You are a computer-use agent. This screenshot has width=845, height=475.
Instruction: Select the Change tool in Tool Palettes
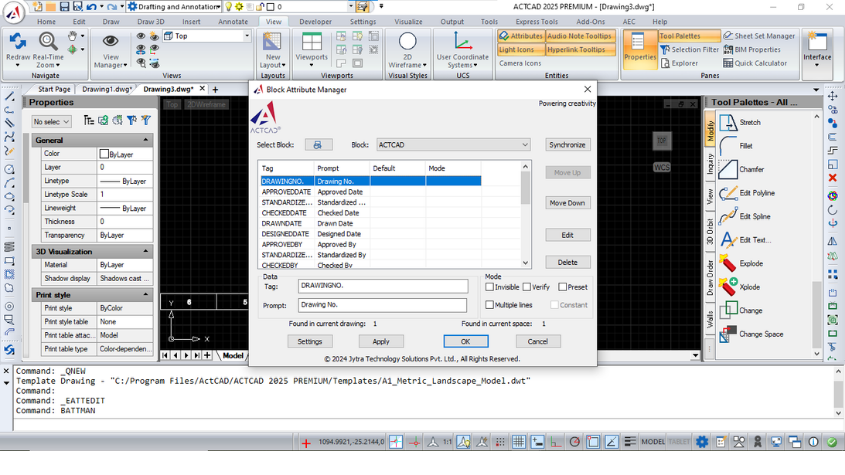741,311
